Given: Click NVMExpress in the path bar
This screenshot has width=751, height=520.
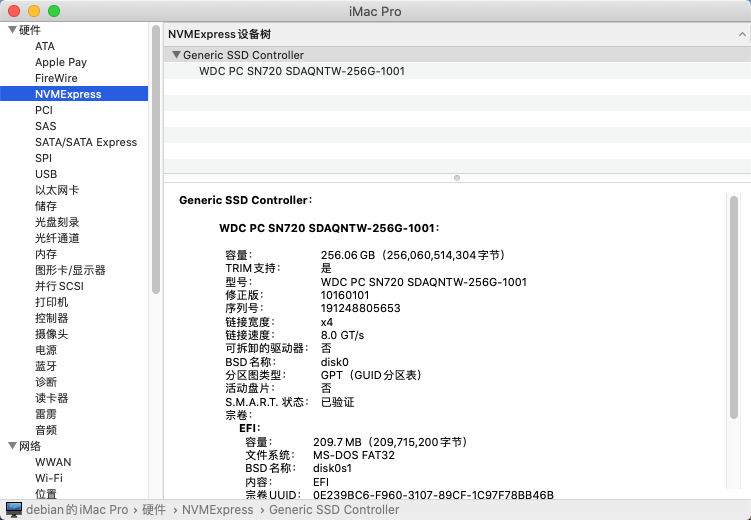Looking at the screenshot, I should (217, 509).
